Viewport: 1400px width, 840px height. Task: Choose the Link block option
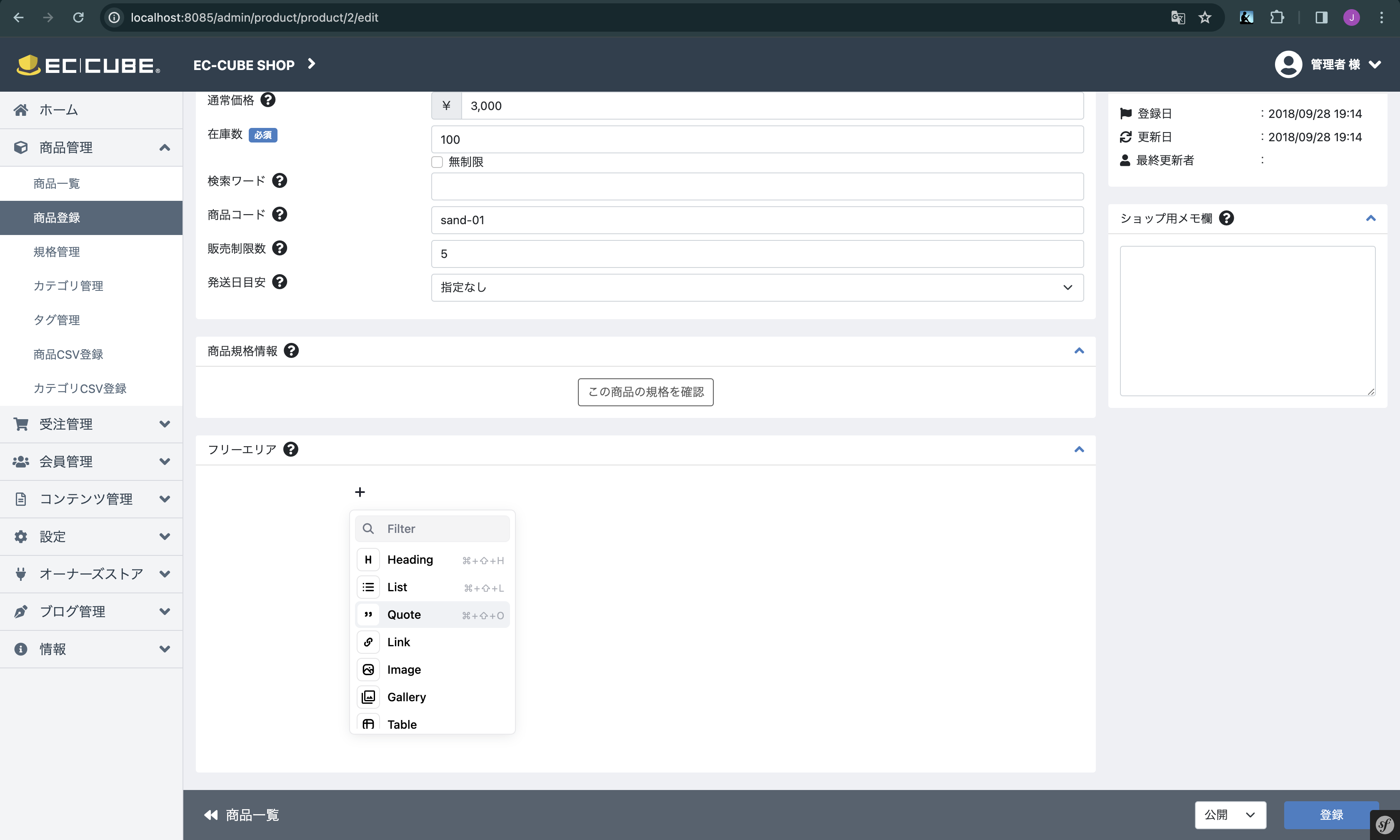click(432, 642)
